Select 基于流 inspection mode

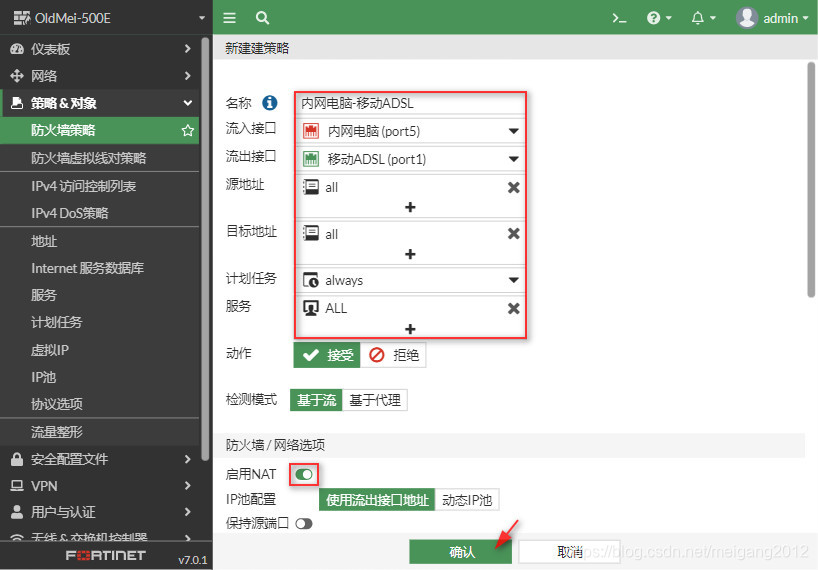316,400
